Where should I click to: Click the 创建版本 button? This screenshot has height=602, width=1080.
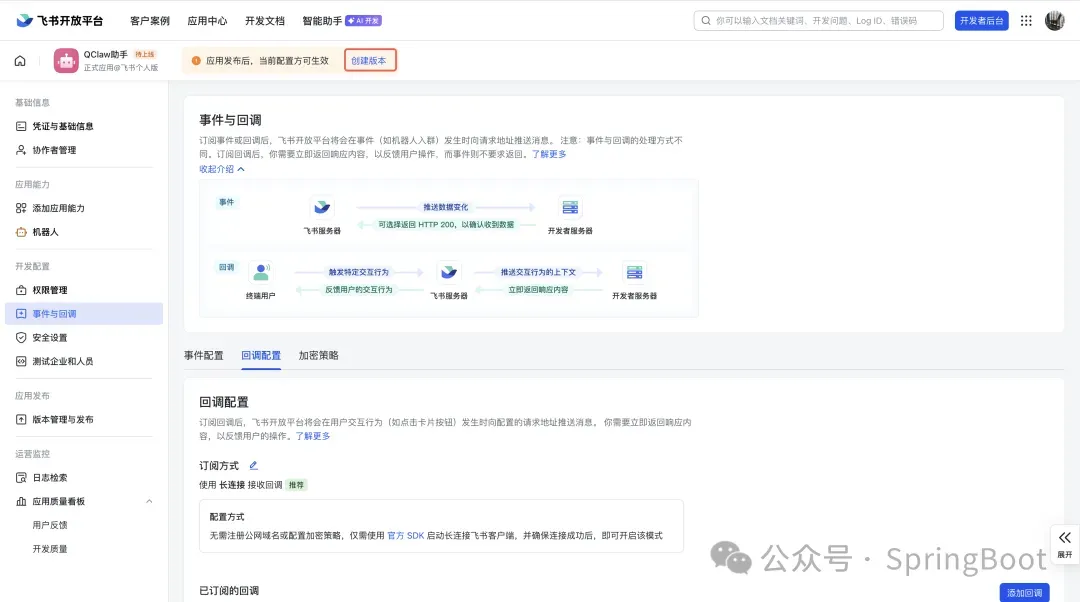click(369, 61)
